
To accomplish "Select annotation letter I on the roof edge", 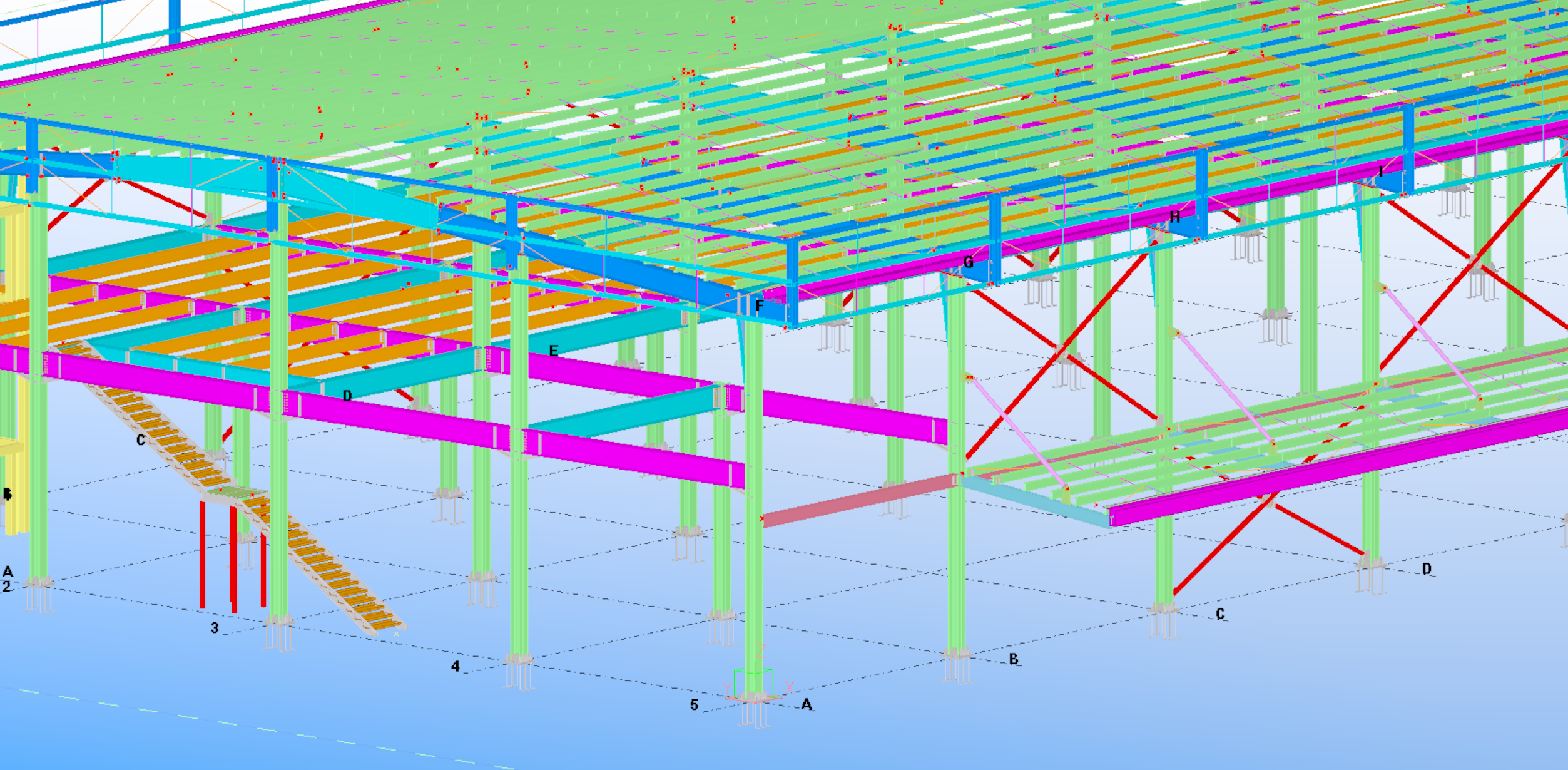I will (1381, 172).
